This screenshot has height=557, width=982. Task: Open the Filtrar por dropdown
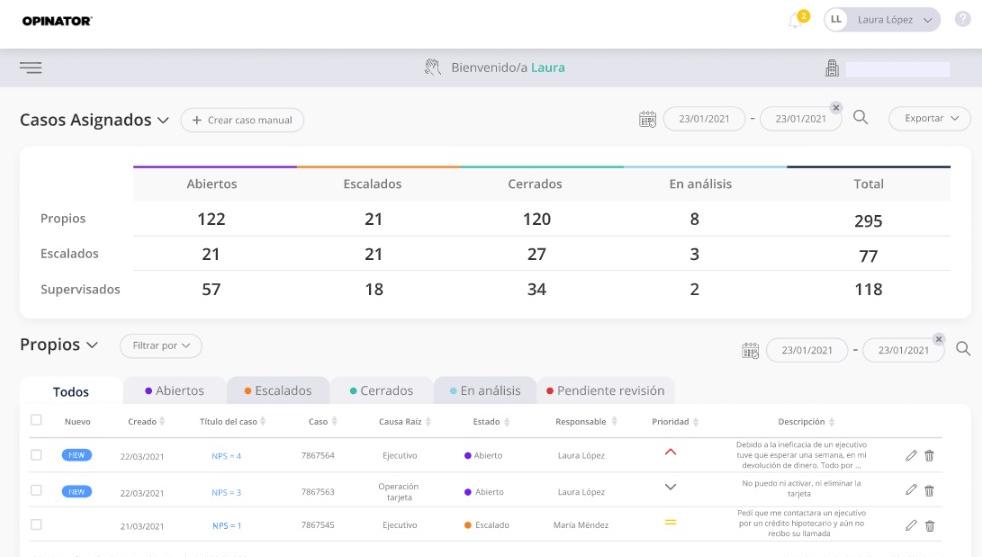point(161,346)
